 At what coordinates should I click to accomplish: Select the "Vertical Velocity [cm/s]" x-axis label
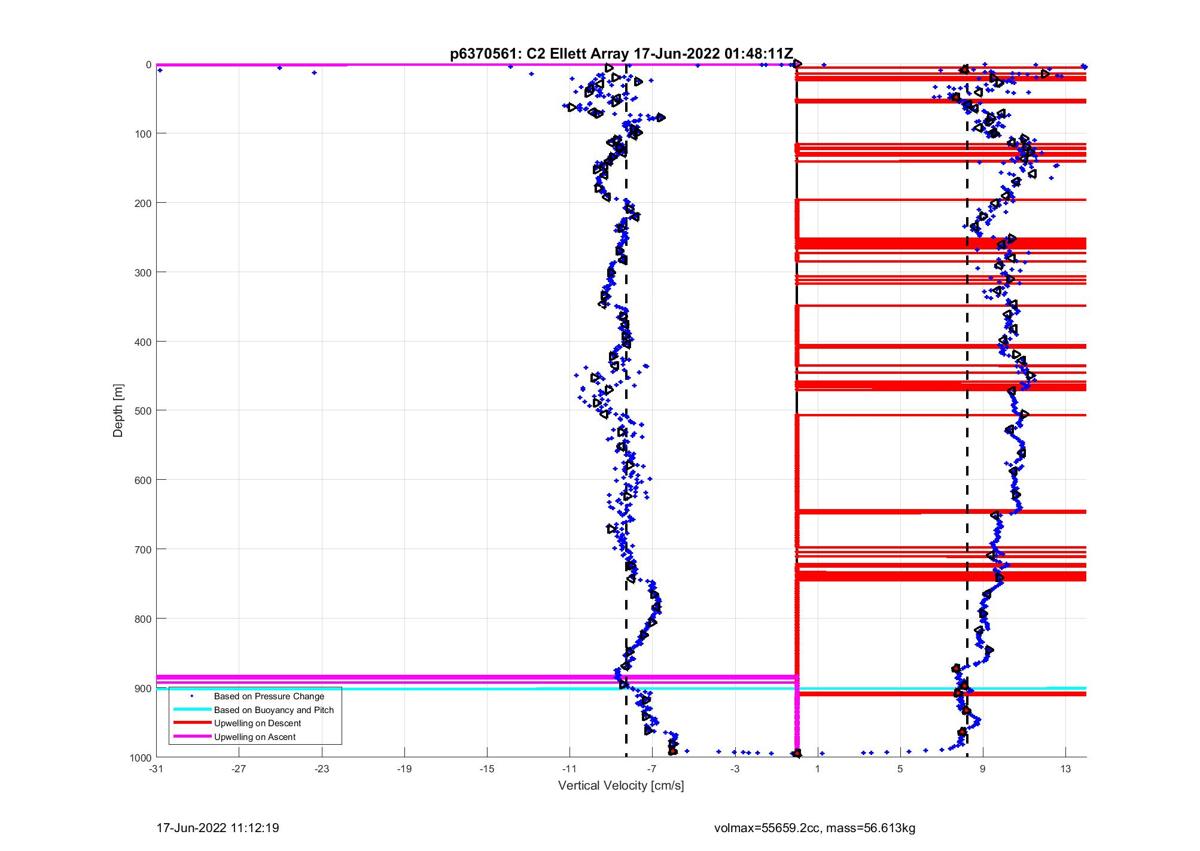(621, 786)
